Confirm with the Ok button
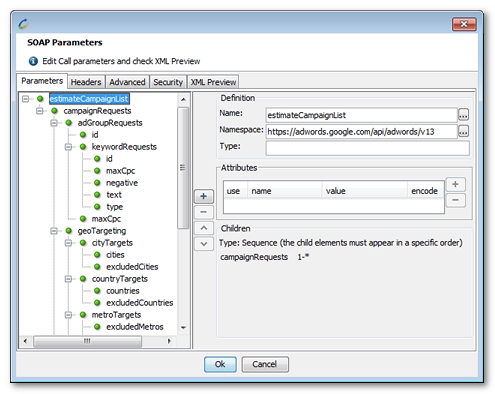The width and height of the screenshot is (495, 394). (220, 364)
